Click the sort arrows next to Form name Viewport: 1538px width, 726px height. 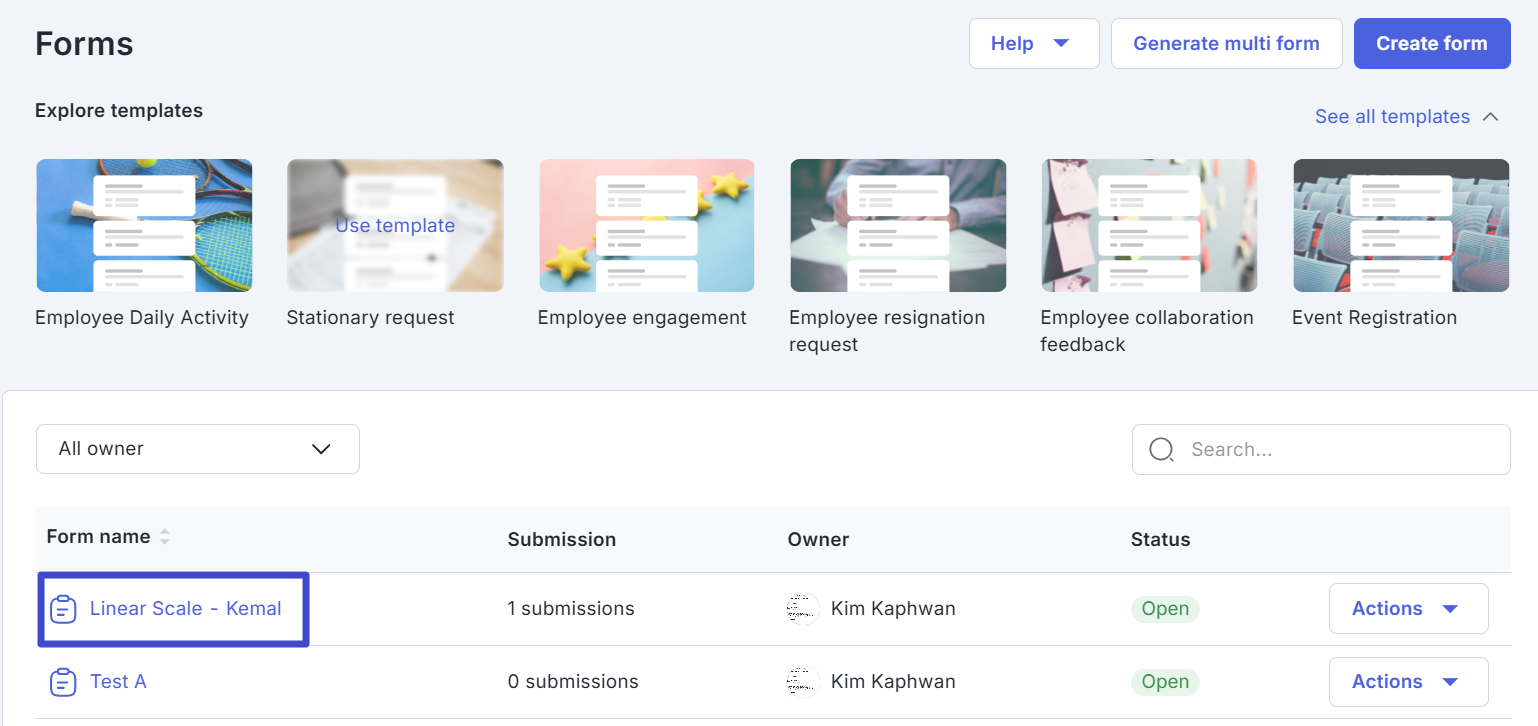[164, 537]
